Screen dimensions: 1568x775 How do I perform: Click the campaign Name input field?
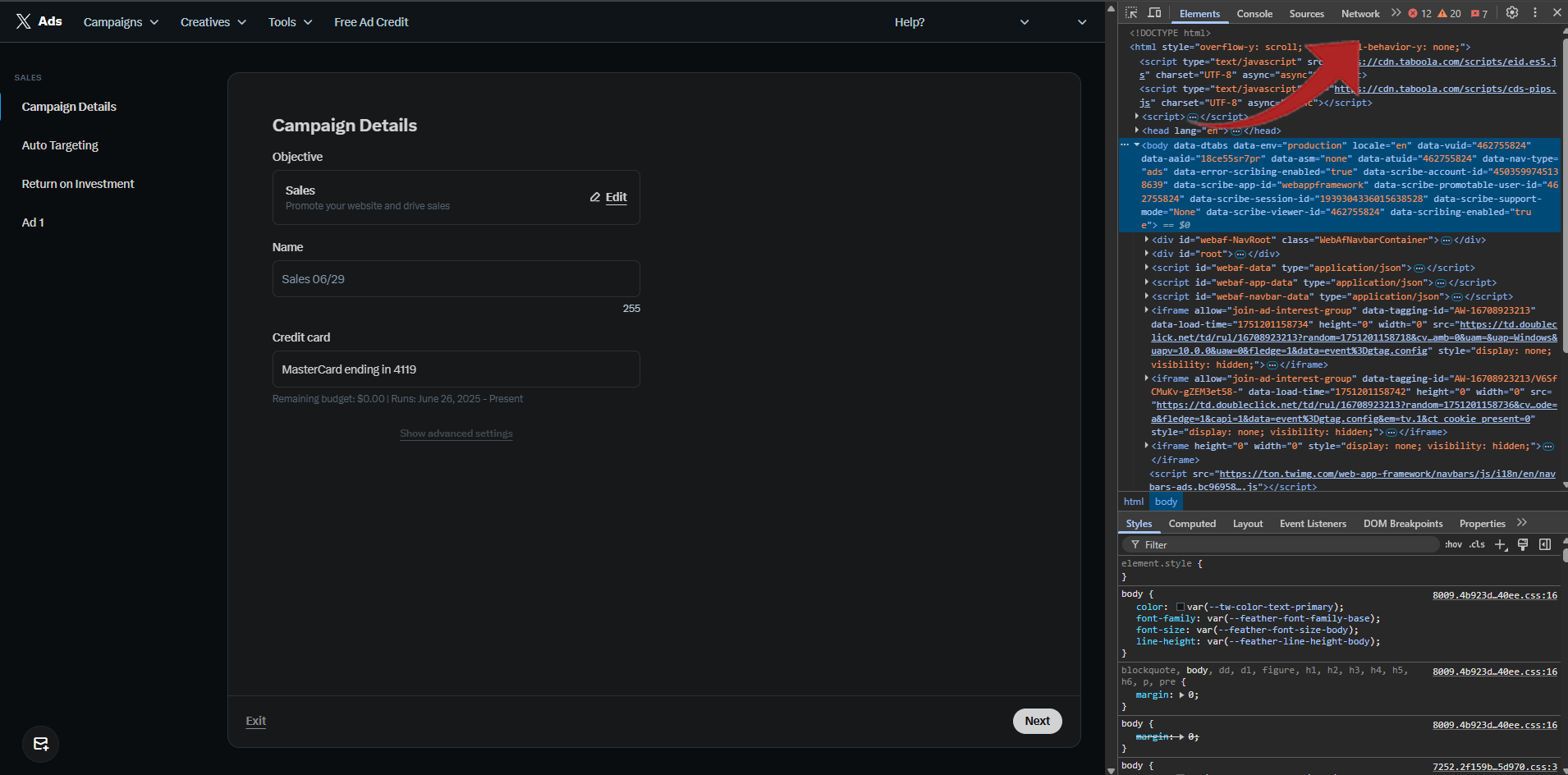click(456, 279)
